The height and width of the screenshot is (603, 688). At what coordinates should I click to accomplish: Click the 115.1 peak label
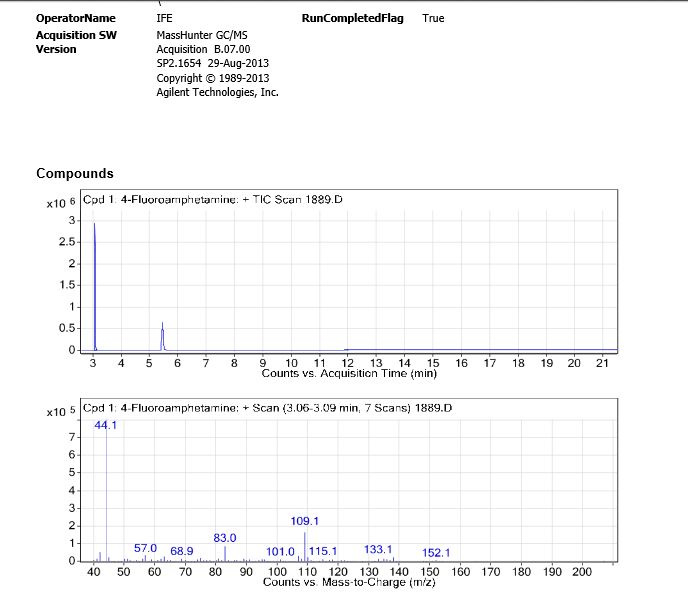click(323, 551)
